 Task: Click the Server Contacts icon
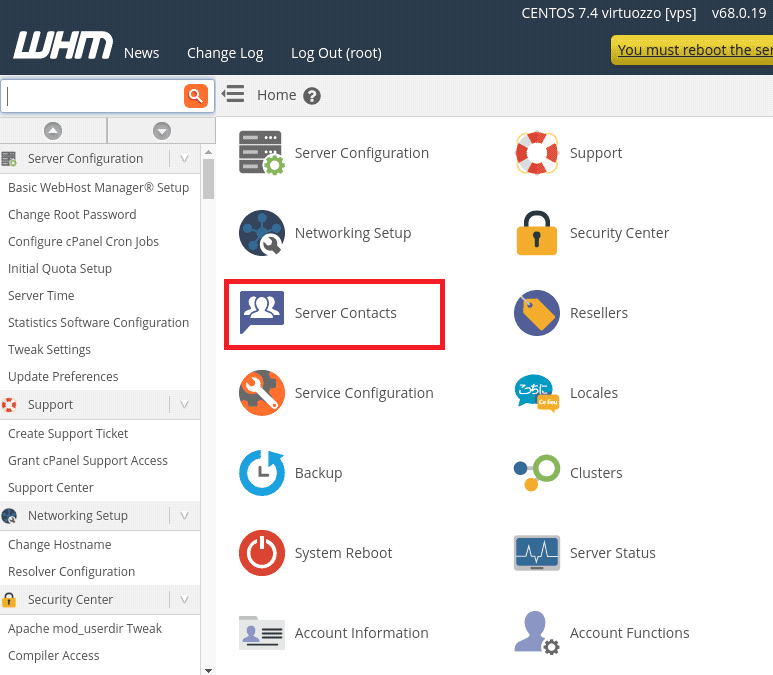click(x=261, y=313)
